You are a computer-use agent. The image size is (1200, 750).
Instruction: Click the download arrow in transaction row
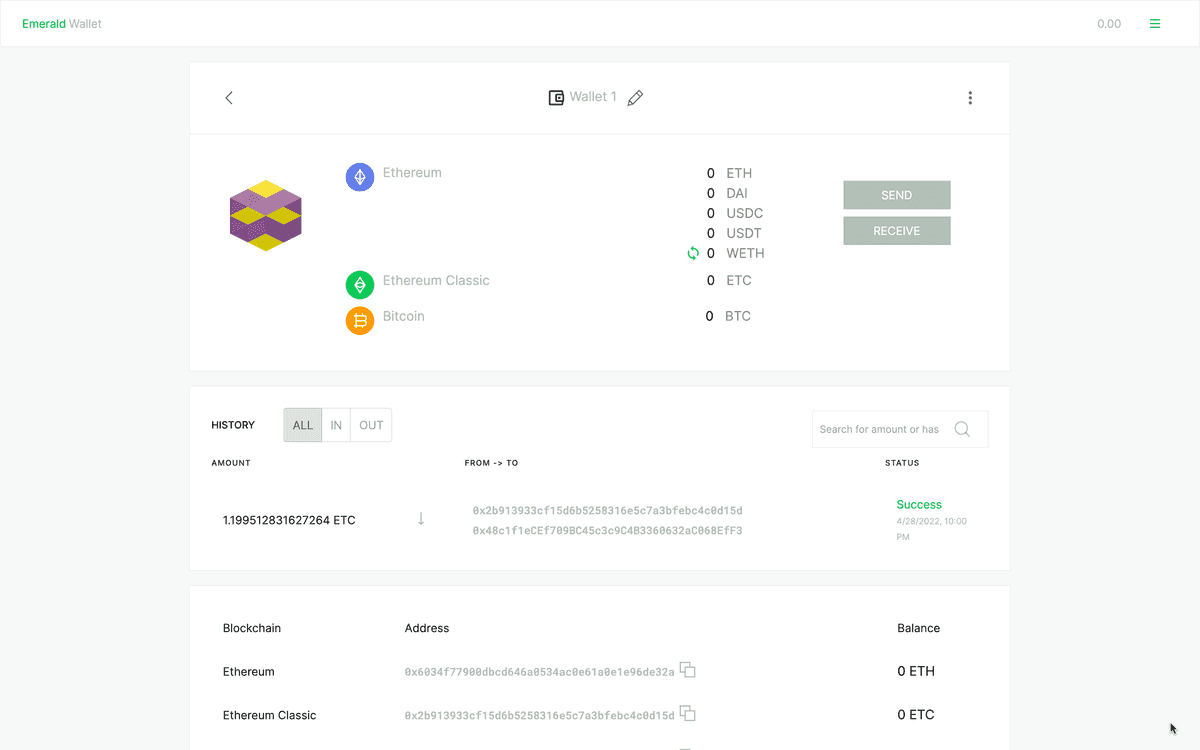pyautogui.click(x=420, y=518)
